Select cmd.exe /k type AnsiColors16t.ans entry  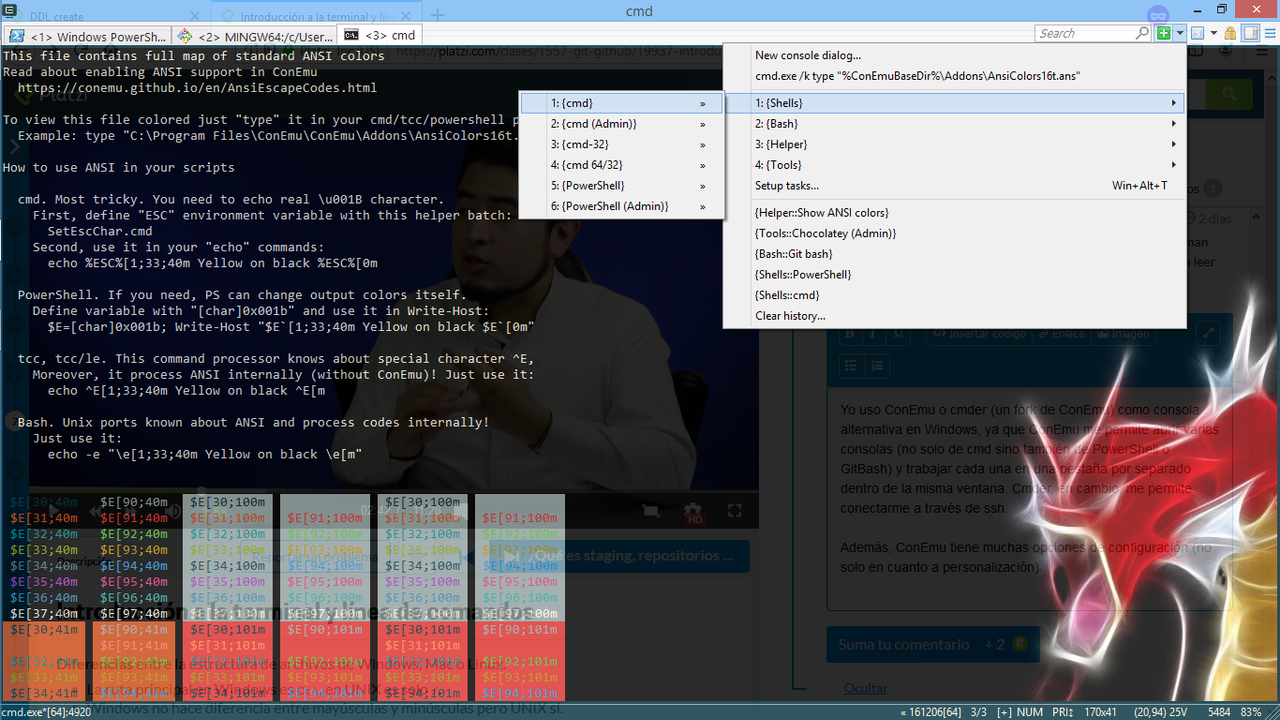955,76
